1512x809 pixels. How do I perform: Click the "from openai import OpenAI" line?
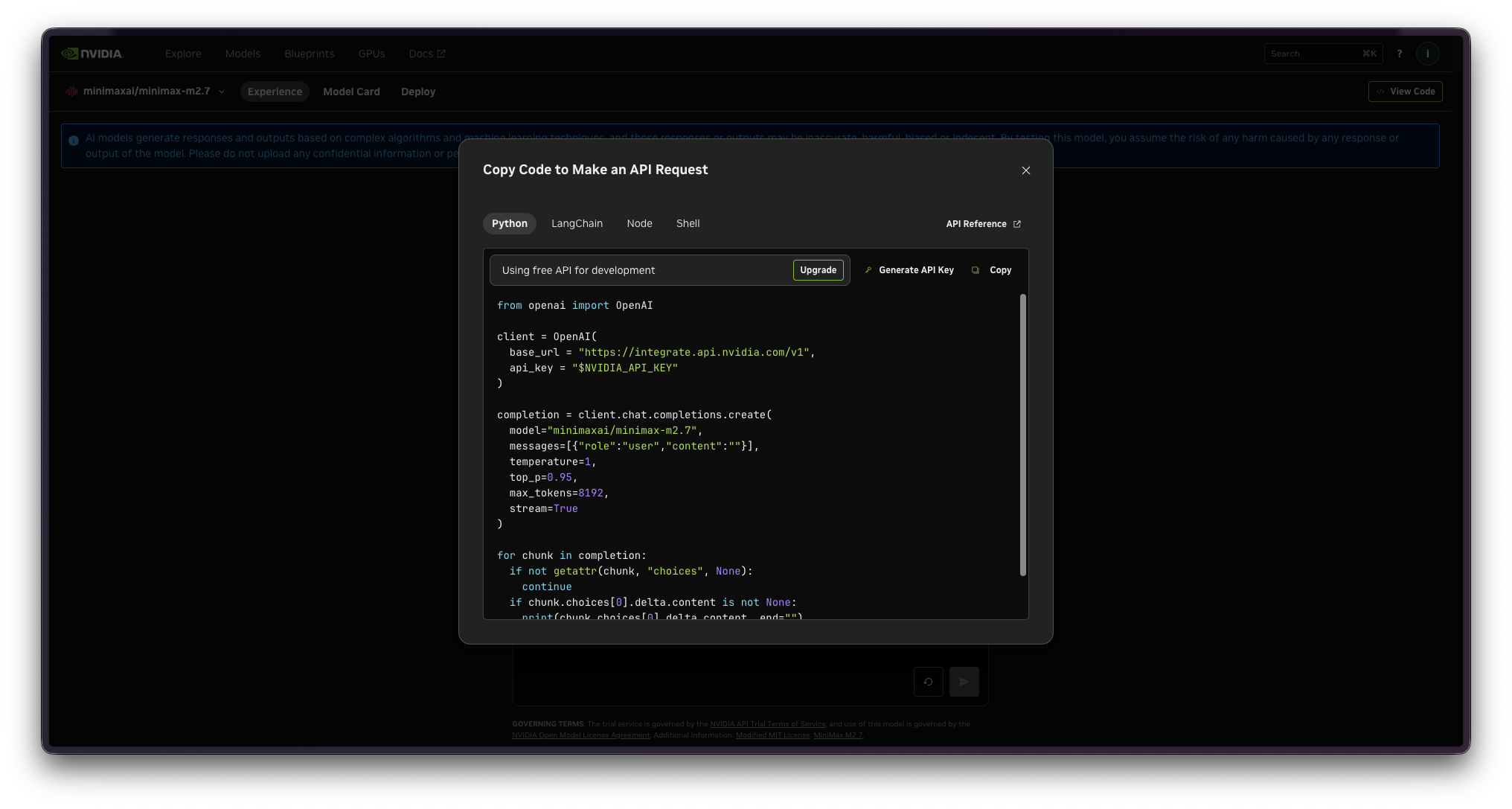[x=574, y=305]
